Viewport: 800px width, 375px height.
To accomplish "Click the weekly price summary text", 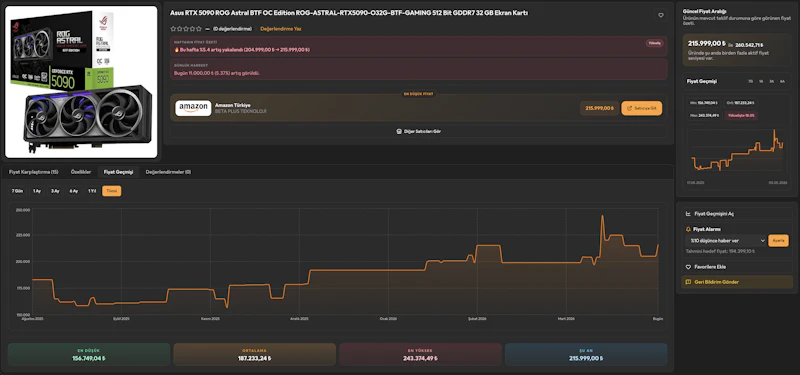I will [242, 50].
